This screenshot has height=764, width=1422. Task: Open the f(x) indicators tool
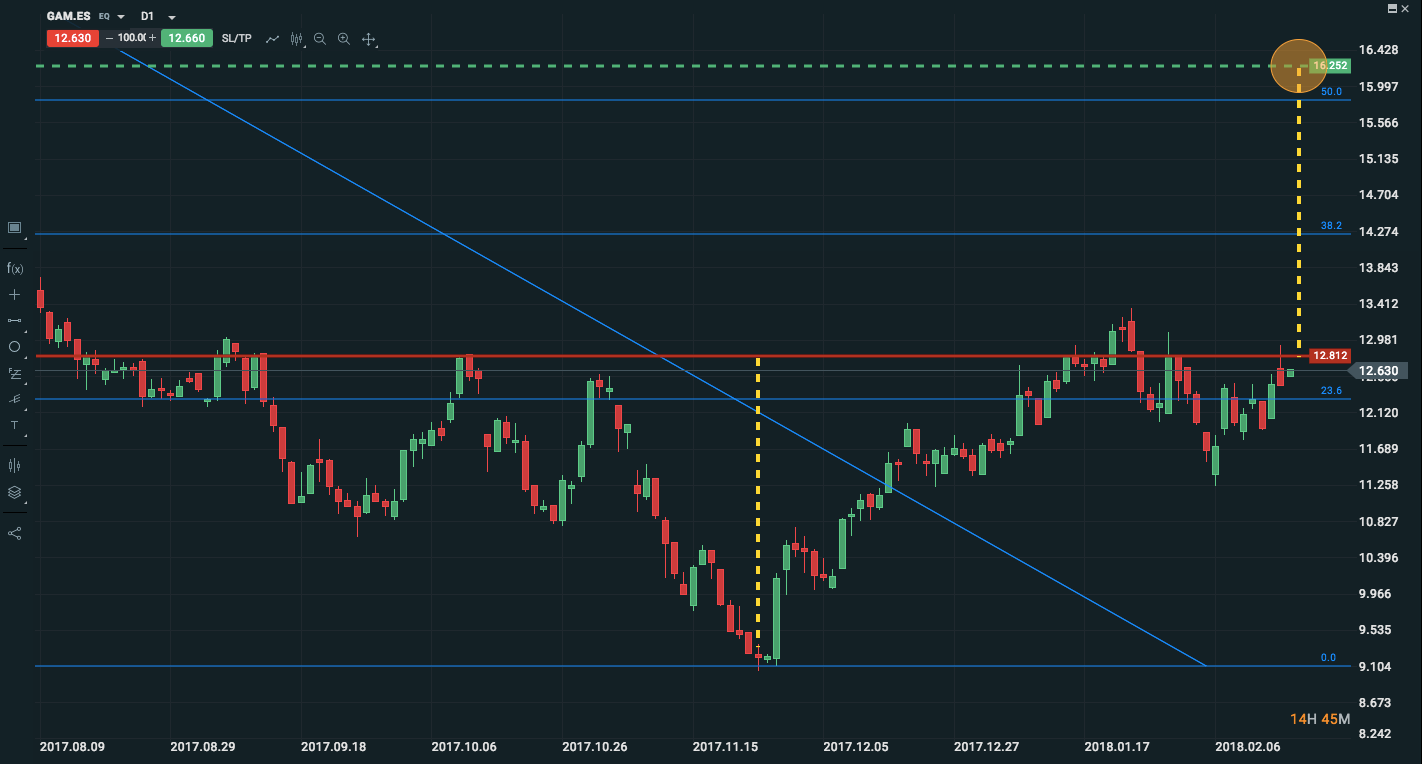point(14,268)
